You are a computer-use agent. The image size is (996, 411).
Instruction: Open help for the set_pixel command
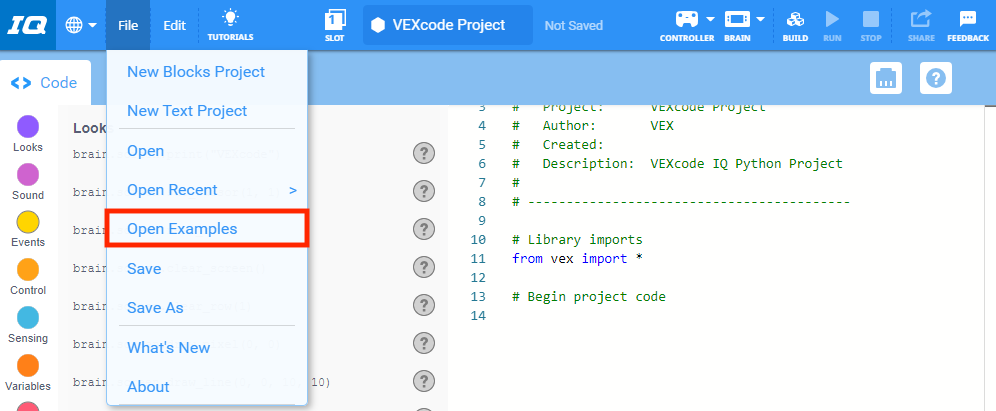coord(424,344)
